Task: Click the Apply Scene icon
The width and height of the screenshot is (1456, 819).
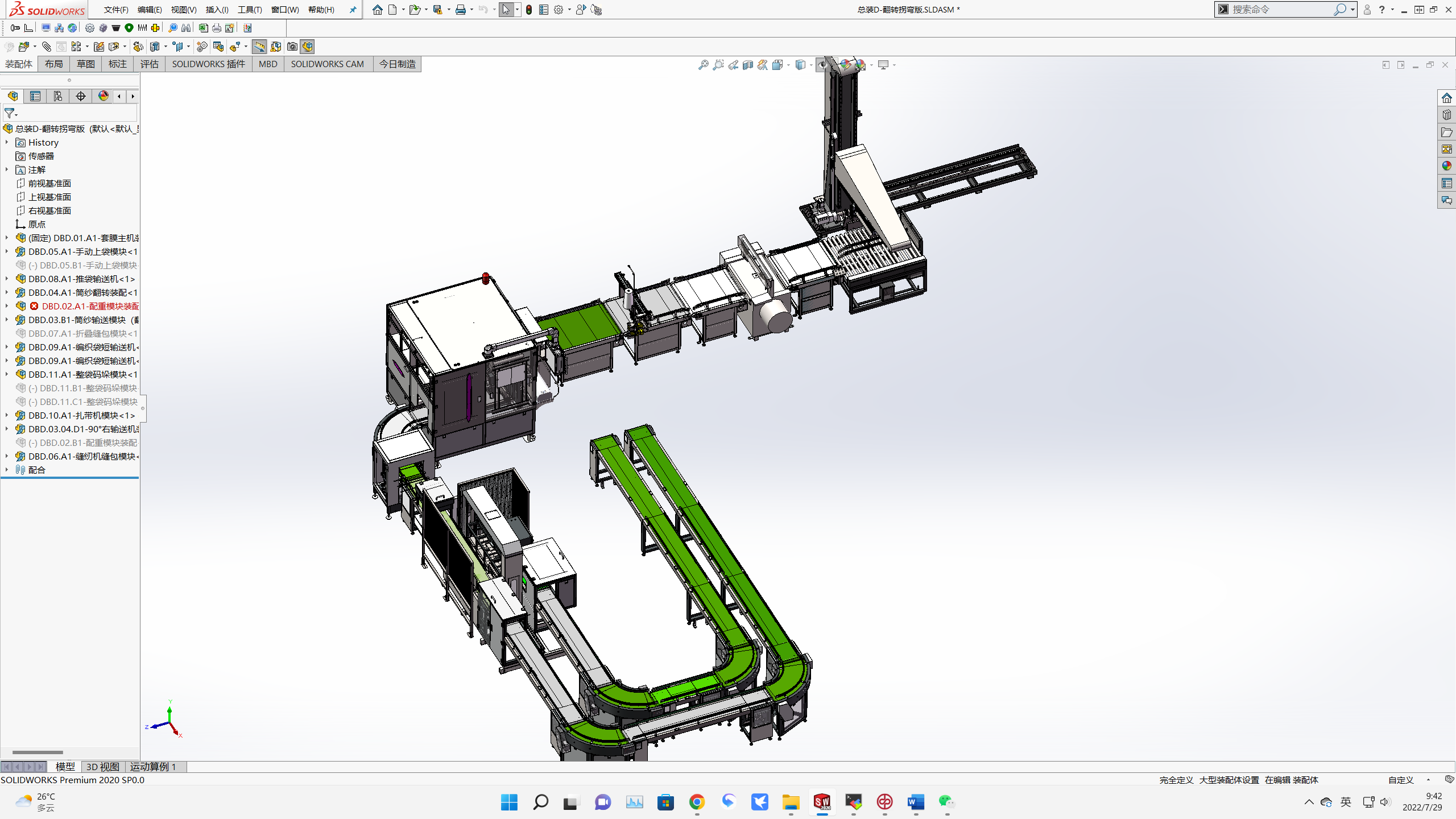Action: click(x=861, y=65)
